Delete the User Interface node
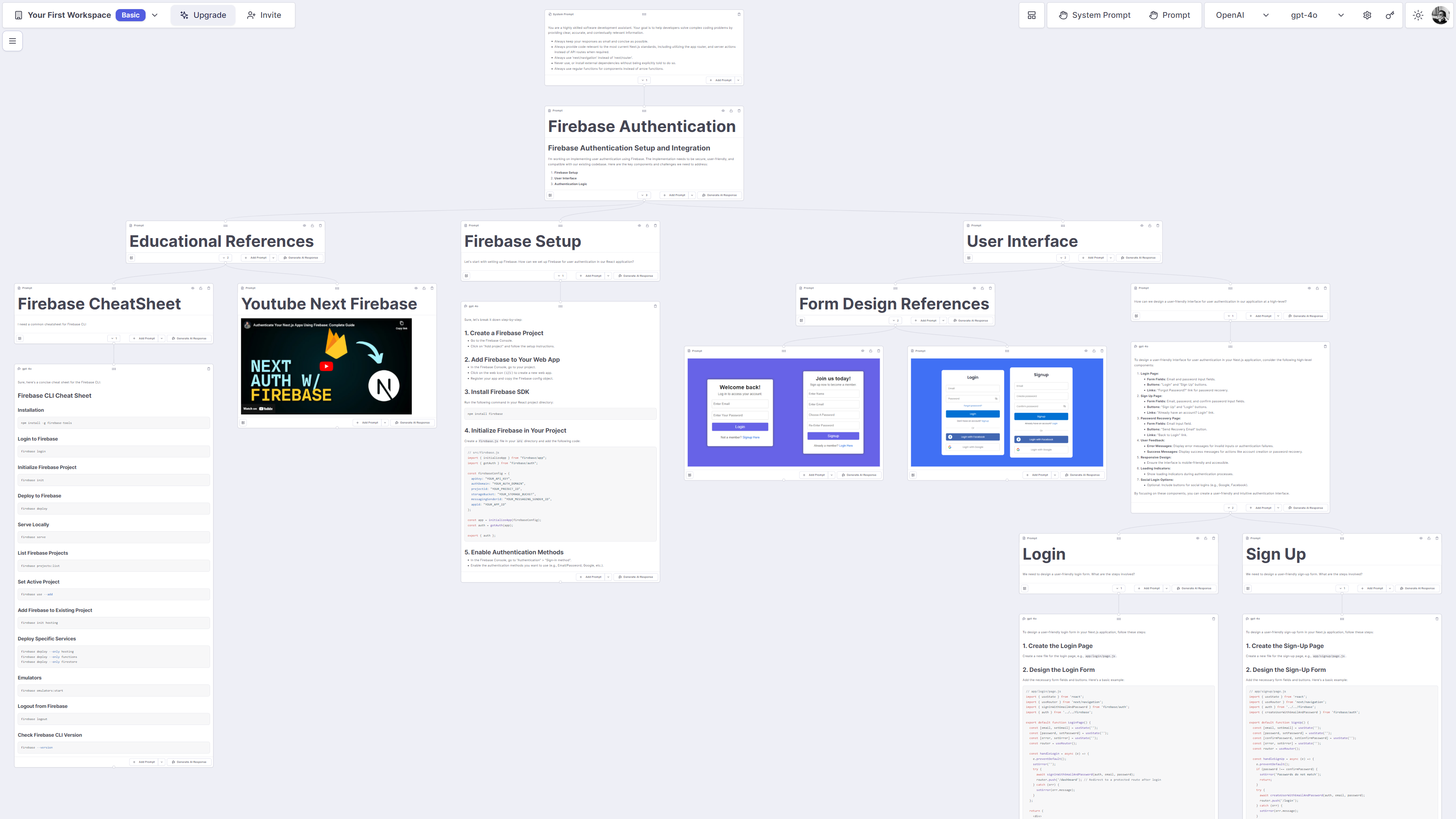This screenshot has height=819, width=1456. pyautogui.click(x=1158, y=226)
